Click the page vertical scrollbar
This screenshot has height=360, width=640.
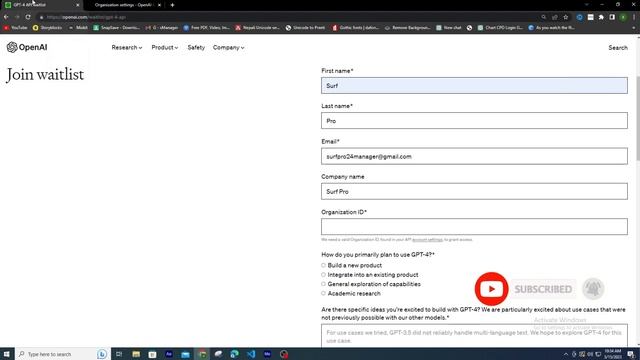point(638,118)
